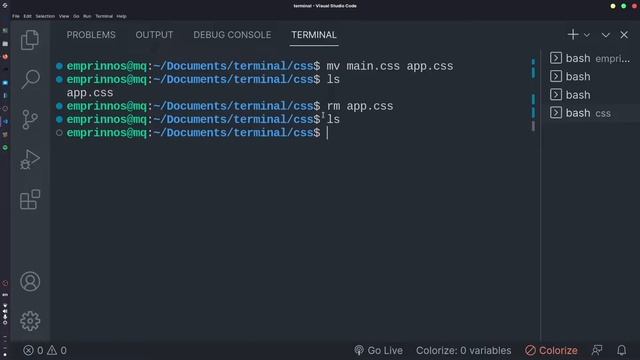Image resolution: width=640 pixels, height=360 pixels.
Task: Click the 'rm app.css' command text
Action: pyautogui.click(x=360, y=106)
